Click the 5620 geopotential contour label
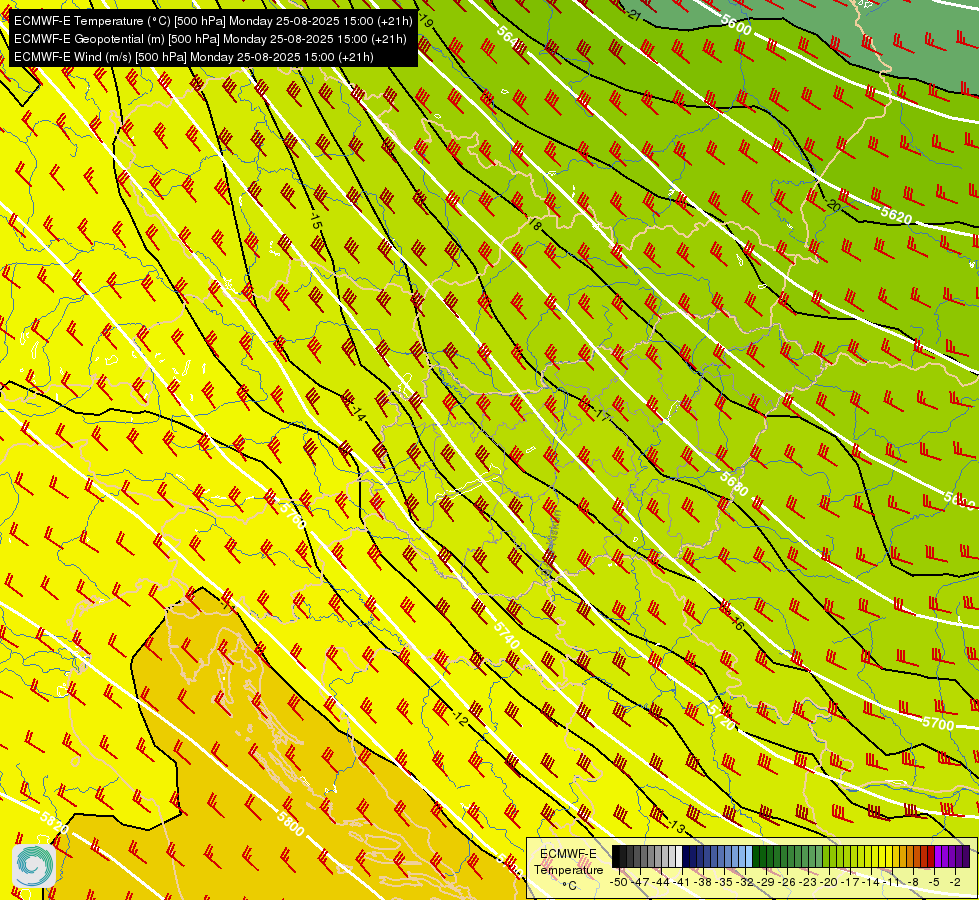Image resolution: width=979 pixels, height=900 pixels. 897,215
